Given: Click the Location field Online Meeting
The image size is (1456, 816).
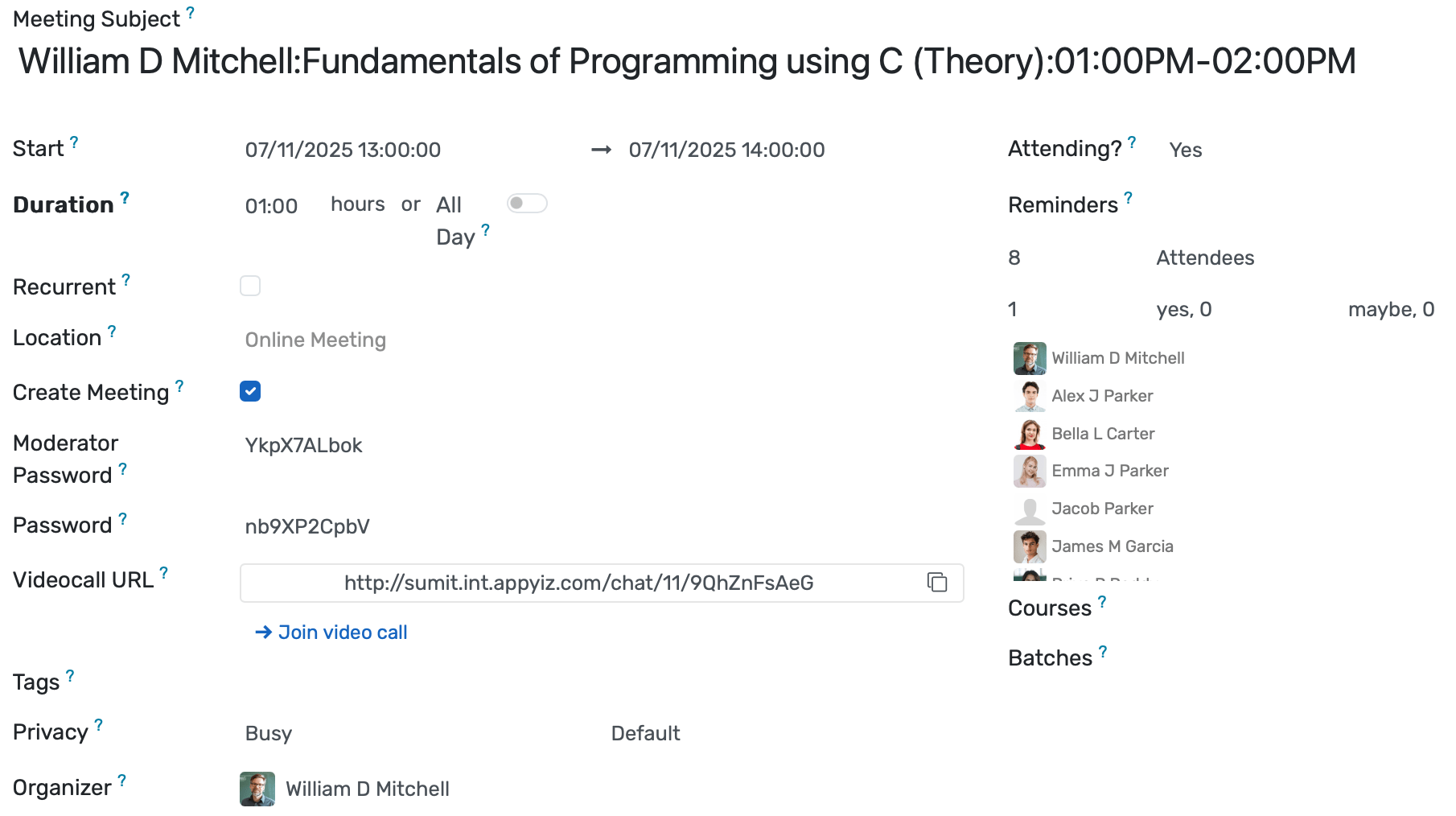Looking at the screenshot, I should (315, 340).
